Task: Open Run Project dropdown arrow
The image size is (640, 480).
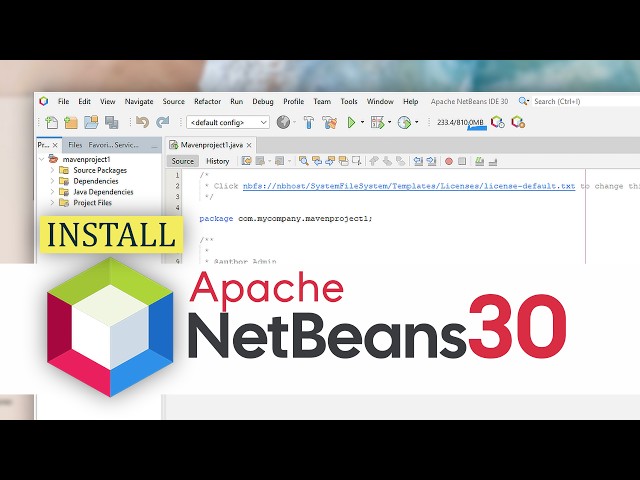Action: (x=362, y=122)
